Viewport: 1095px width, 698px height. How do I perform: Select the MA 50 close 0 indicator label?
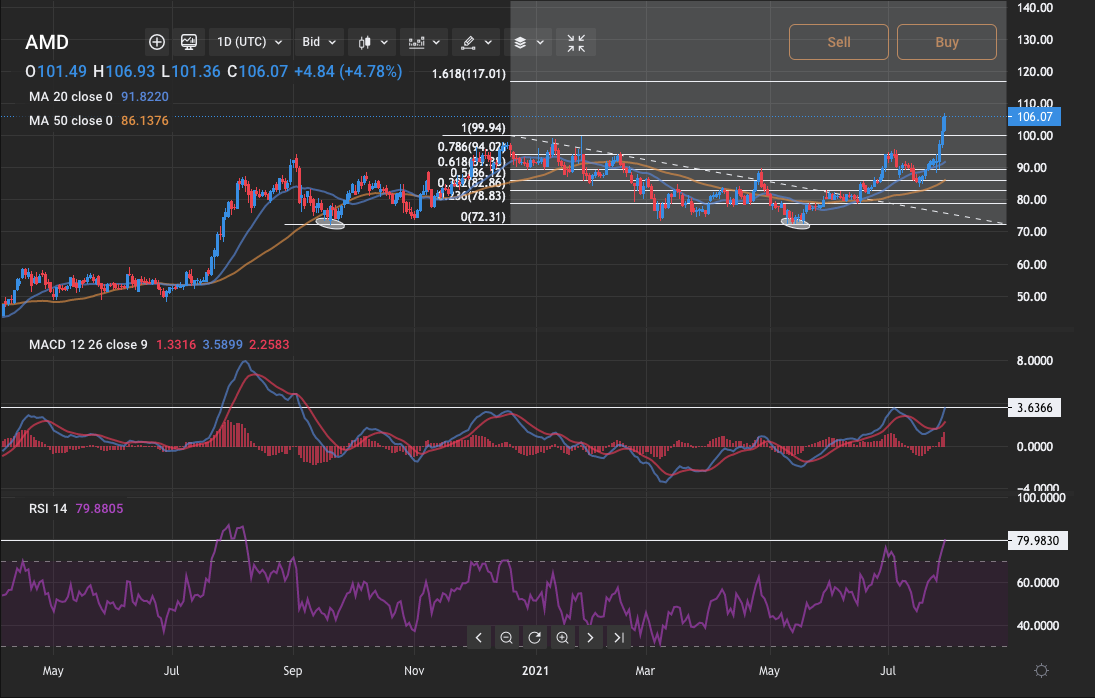pos(71,120)
